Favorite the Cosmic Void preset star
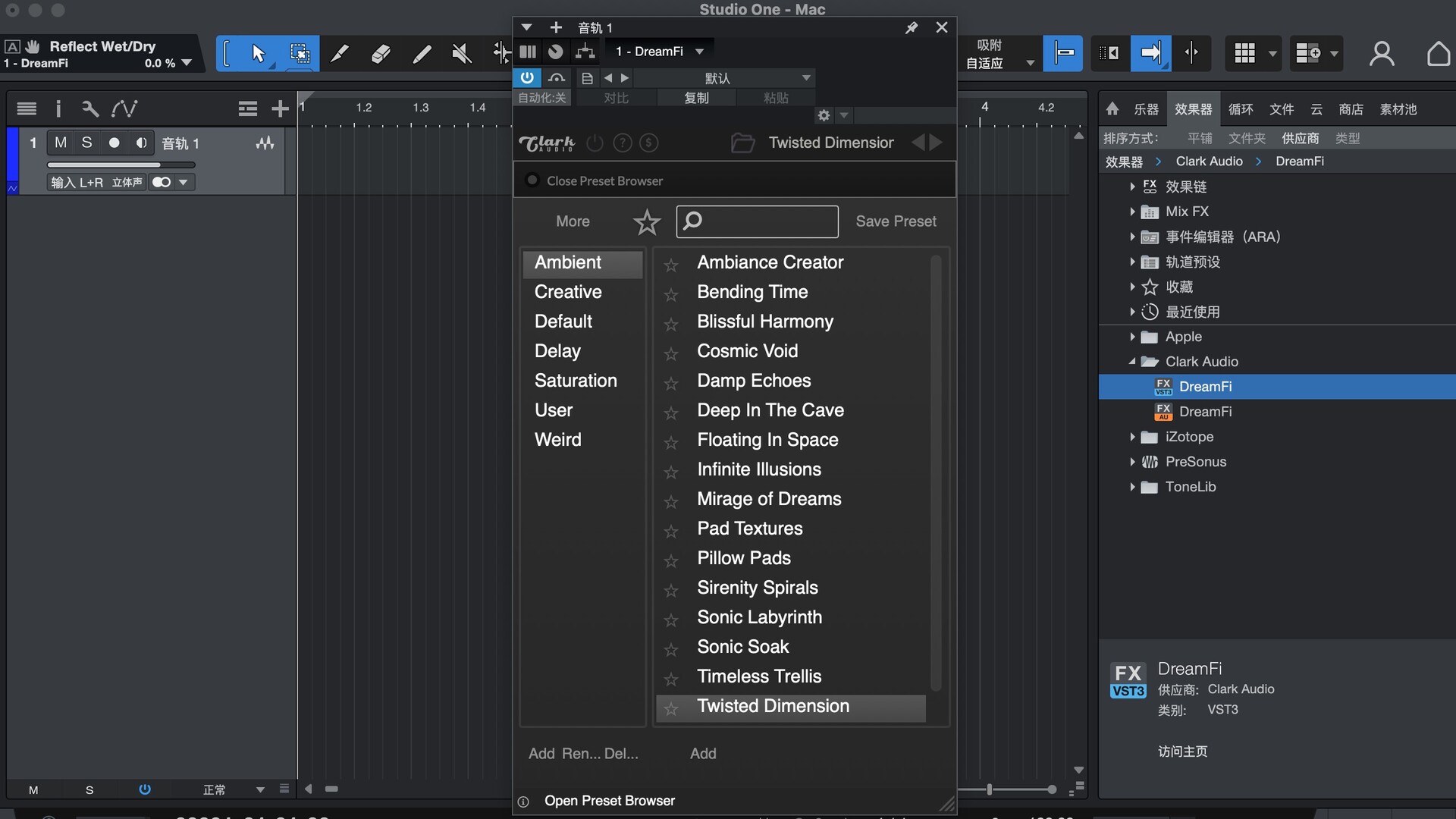Viewport: 1456px width, 819px height. [671, 353]
